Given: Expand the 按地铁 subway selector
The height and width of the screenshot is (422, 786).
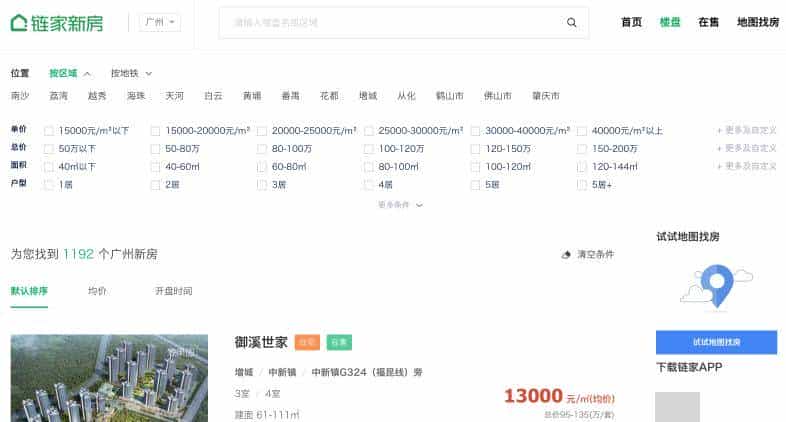Looking at the screenshot, I should pyautogui.click(x=131, y=73).
